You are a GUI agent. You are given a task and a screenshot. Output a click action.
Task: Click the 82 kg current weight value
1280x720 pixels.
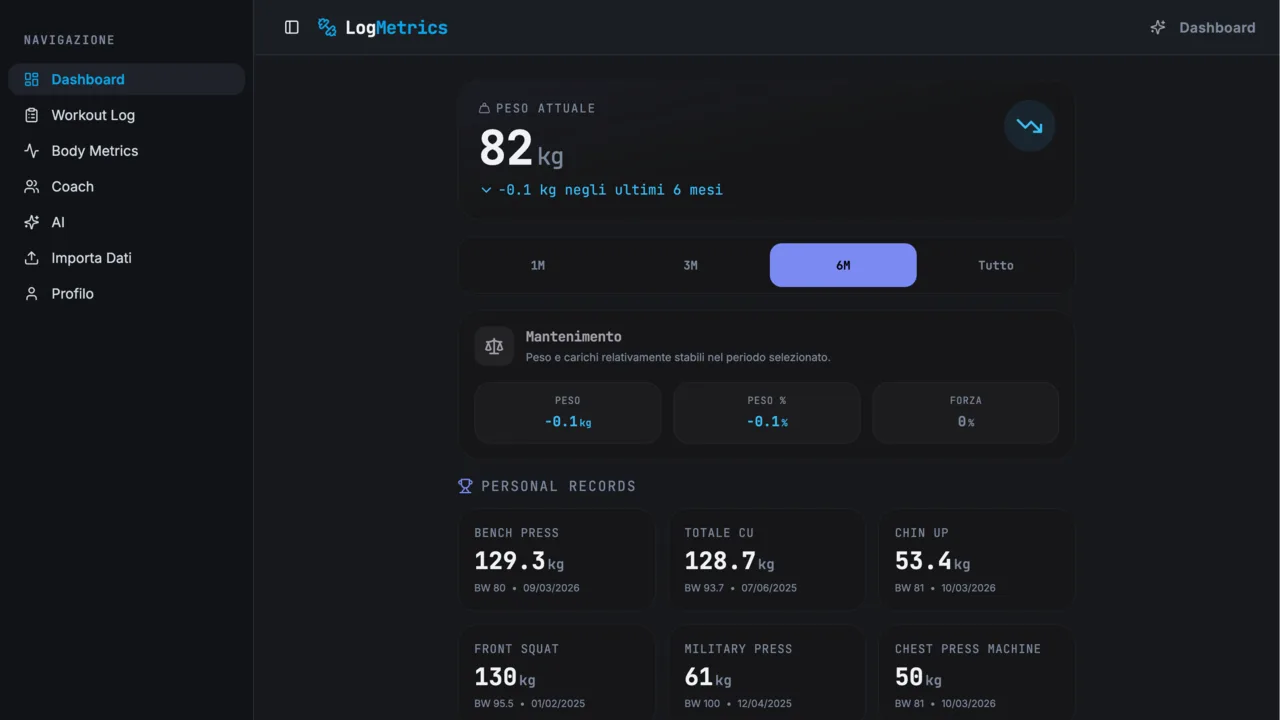[521, 150]
